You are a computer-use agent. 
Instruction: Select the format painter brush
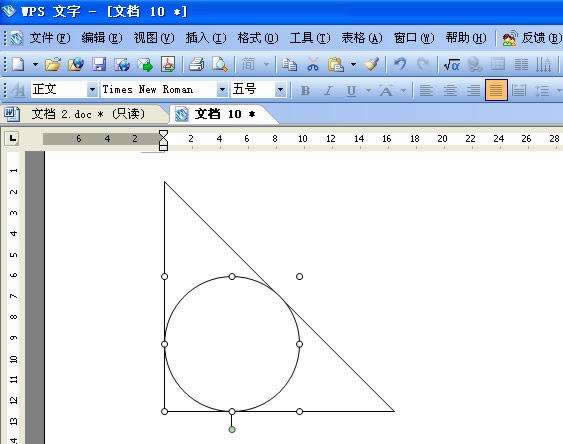point(372,65)
